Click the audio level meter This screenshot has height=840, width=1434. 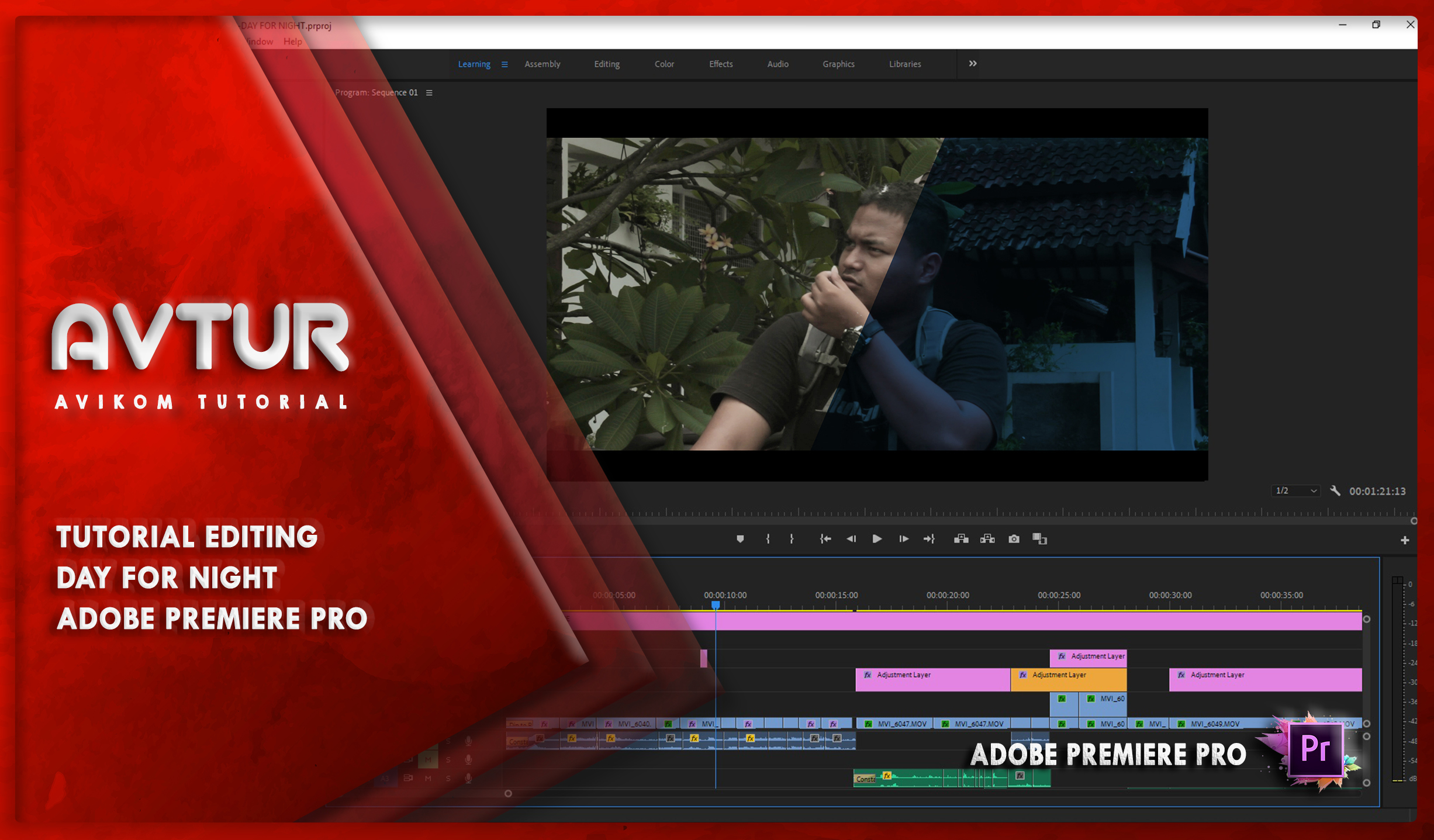1398,680
